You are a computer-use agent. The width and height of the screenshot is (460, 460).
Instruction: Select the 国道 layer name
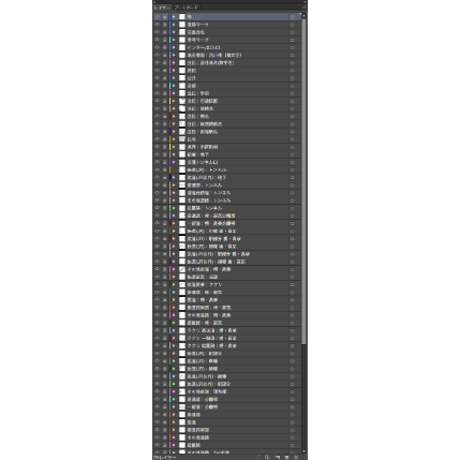[192, 422]
